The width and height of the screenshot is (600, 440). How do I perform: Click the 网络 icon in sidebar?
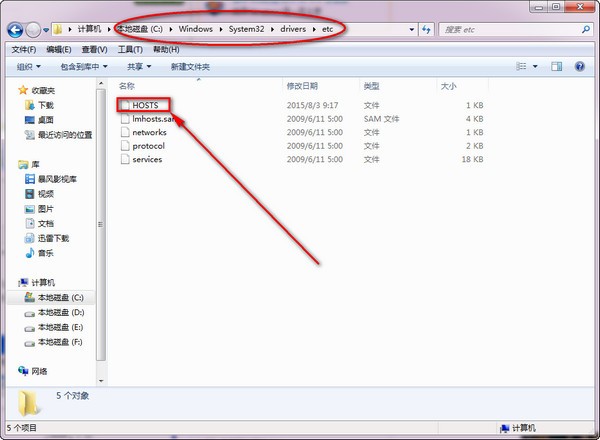pos(39,371)
